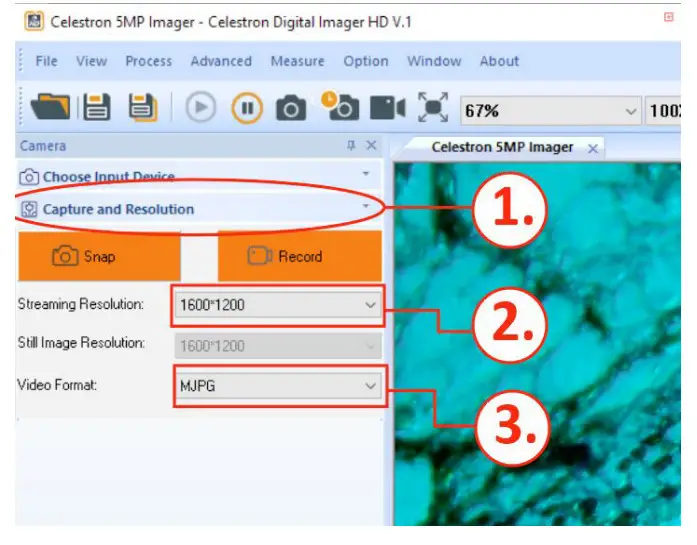Image resolution: width=697 pixels, height=545 pixels.
Task: Click the Camera panel title
Action: [x=43, y=146]
